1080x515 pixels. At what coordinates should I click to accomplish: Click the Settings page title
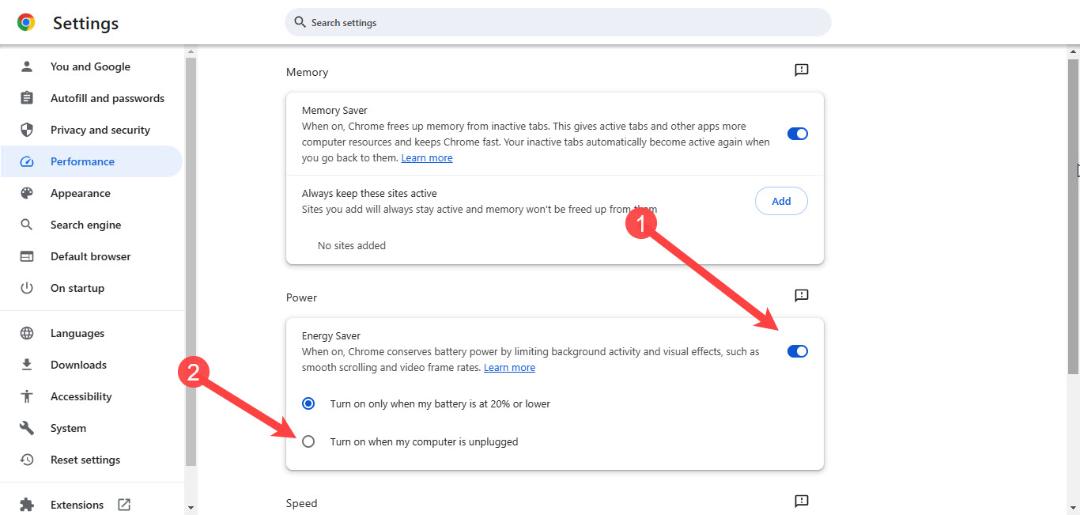click(85, 23)
